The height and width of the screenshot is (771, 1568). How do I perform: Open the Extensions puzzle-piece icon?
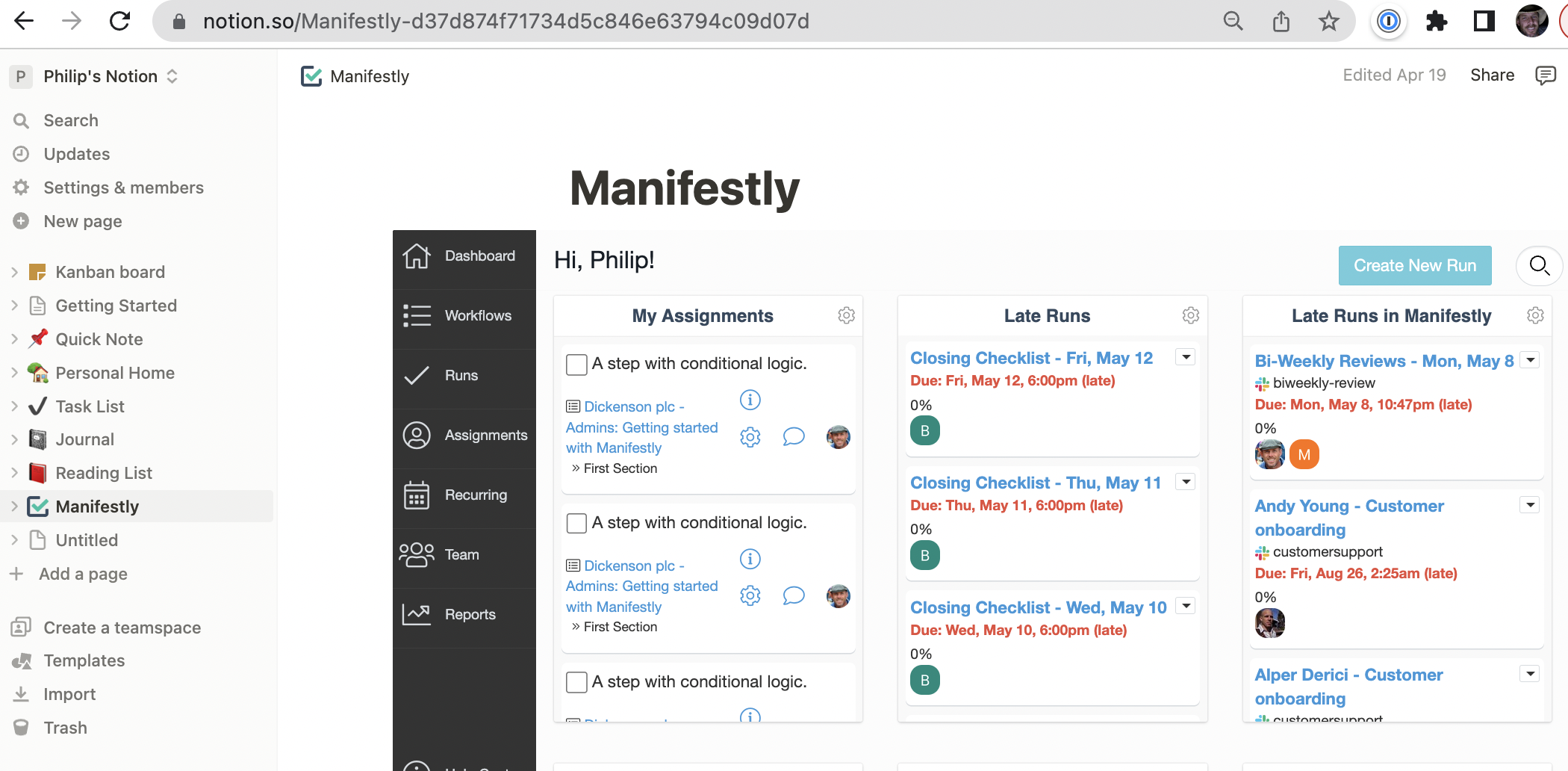click(x=1437, y=21)
